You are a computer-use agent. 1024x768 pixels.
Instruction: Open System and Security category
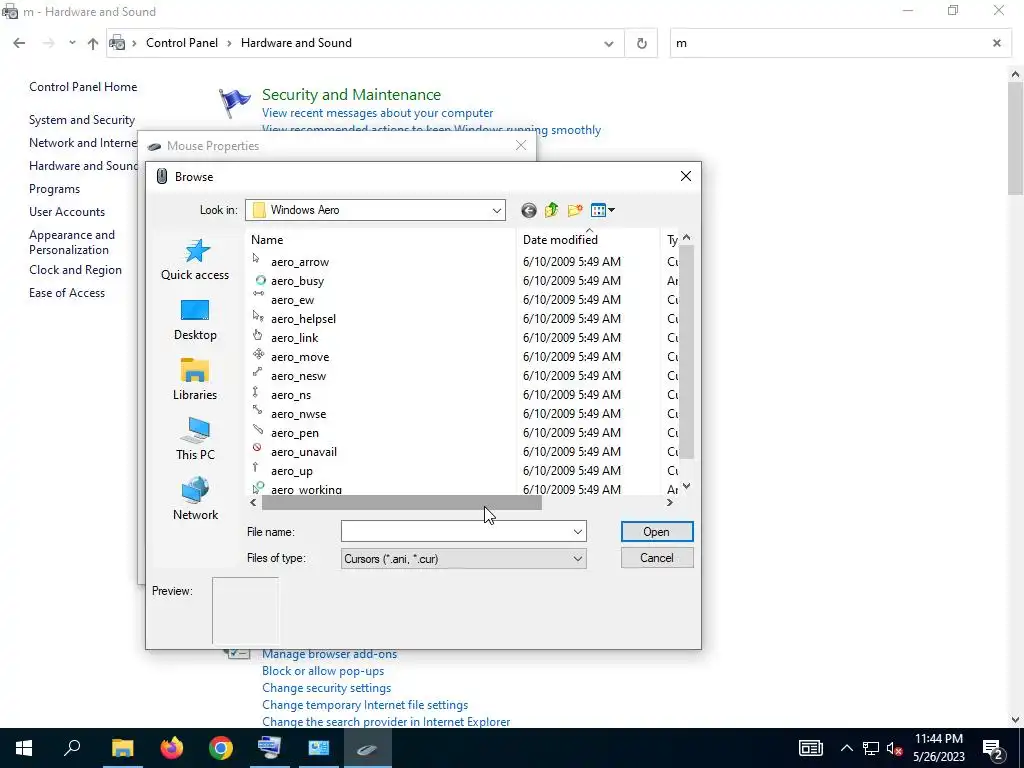point(82,120)
